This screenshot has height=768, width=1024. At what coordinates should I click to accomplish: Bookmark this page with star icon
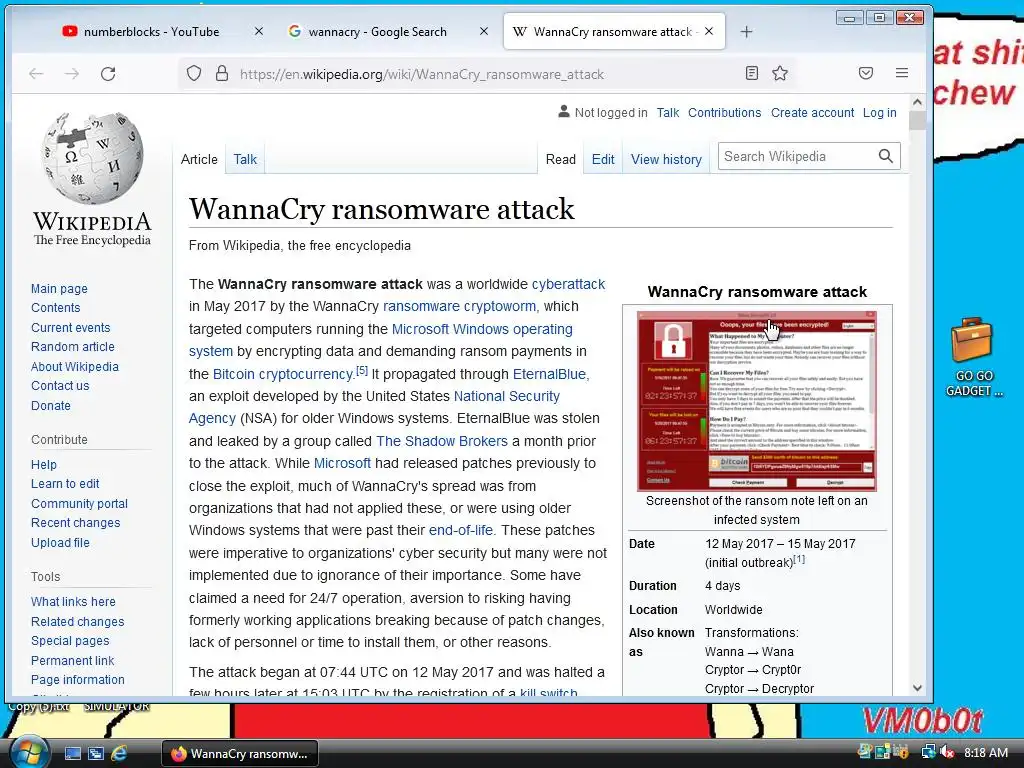pos(780,73)
